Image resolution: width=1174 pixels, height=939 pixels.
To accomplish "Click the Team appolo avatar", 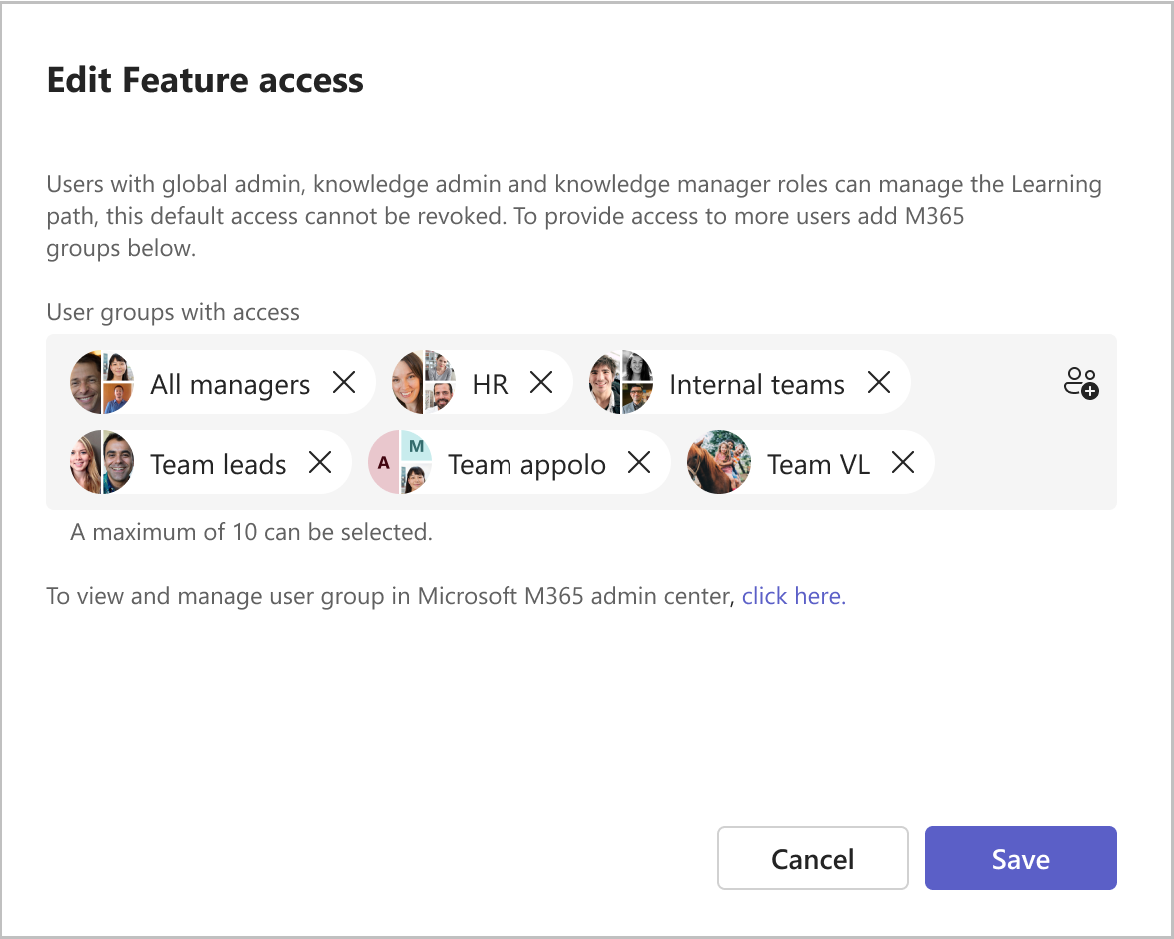I will (400, 462).
